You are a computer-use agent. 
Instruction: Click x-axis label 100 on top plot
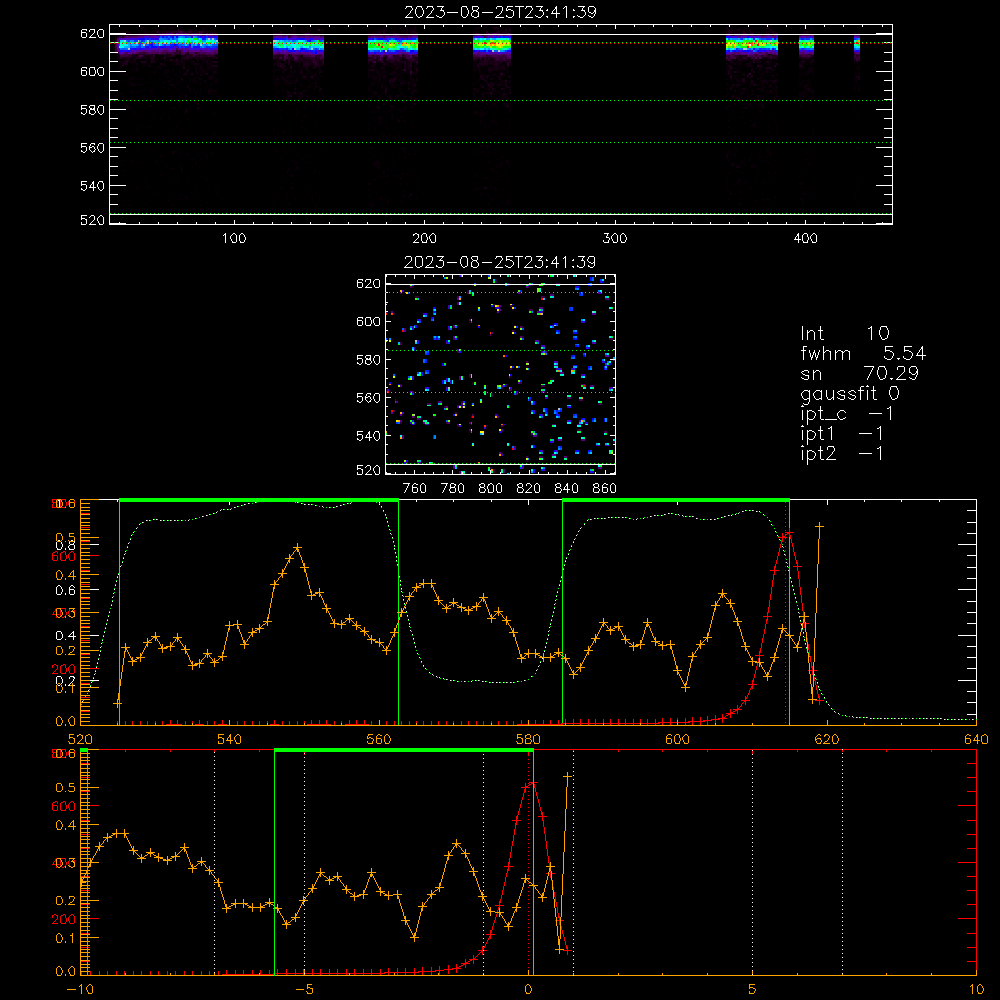tap(234, 239)
